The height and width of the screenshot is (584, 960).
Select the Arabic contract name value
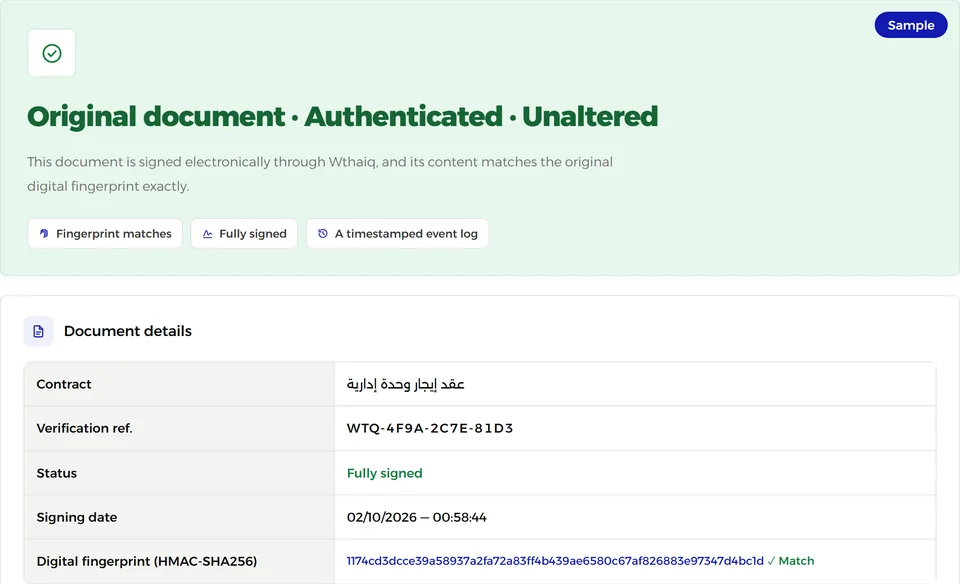point(405,384)
